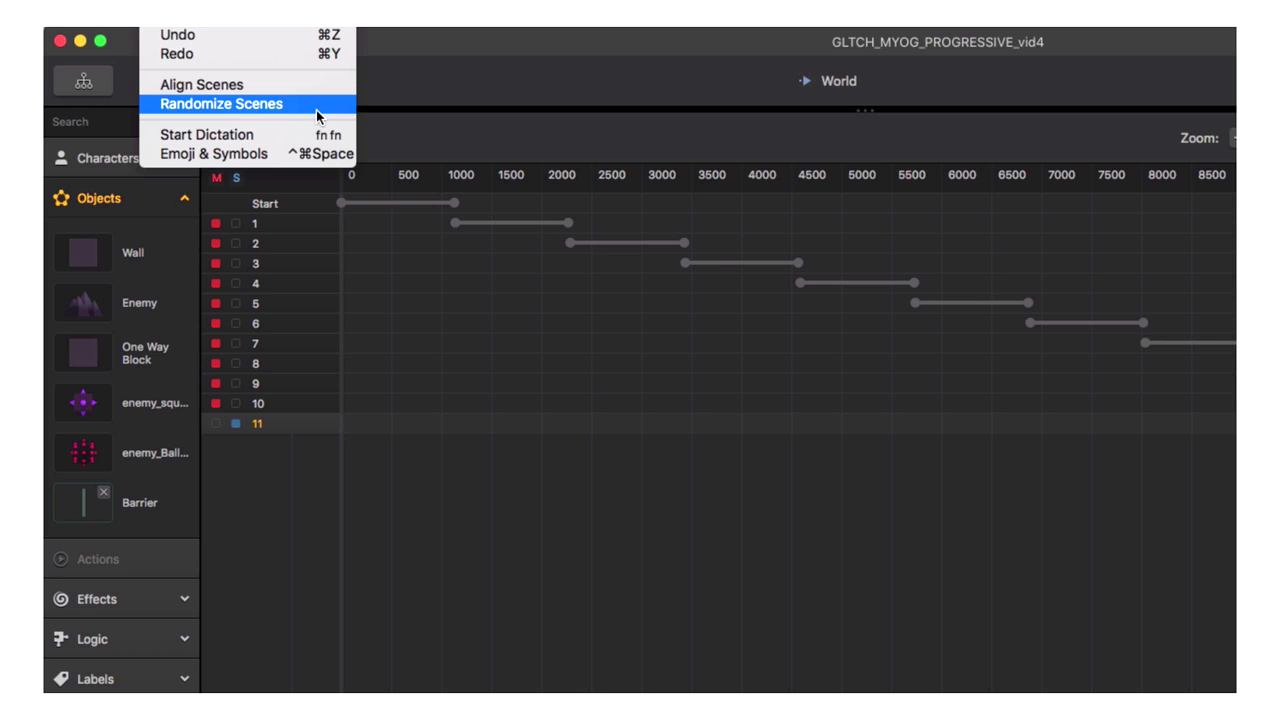Click the Start scene timeline bar endpoint
Image resolution: width=1280 pixels, height=720 pixels.
454,203
